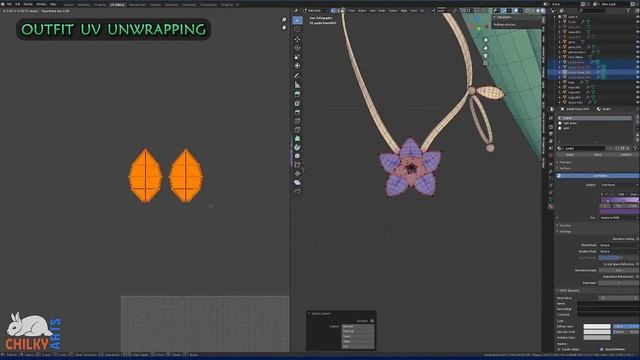Click the Use Nodes button

(598, 176)
